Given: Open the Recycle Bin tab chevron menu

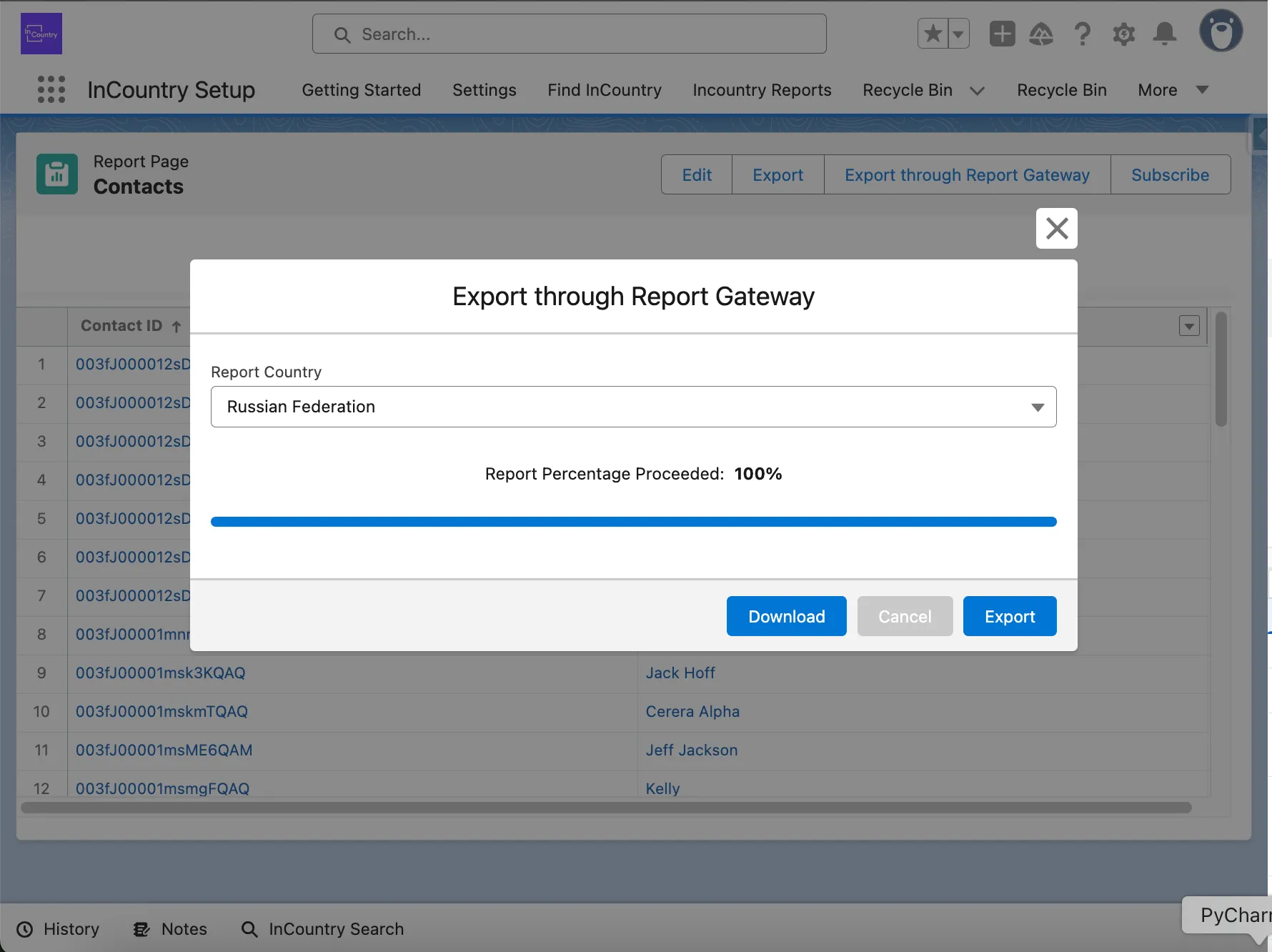Looking at the screenshot, I should pos(977,91).
